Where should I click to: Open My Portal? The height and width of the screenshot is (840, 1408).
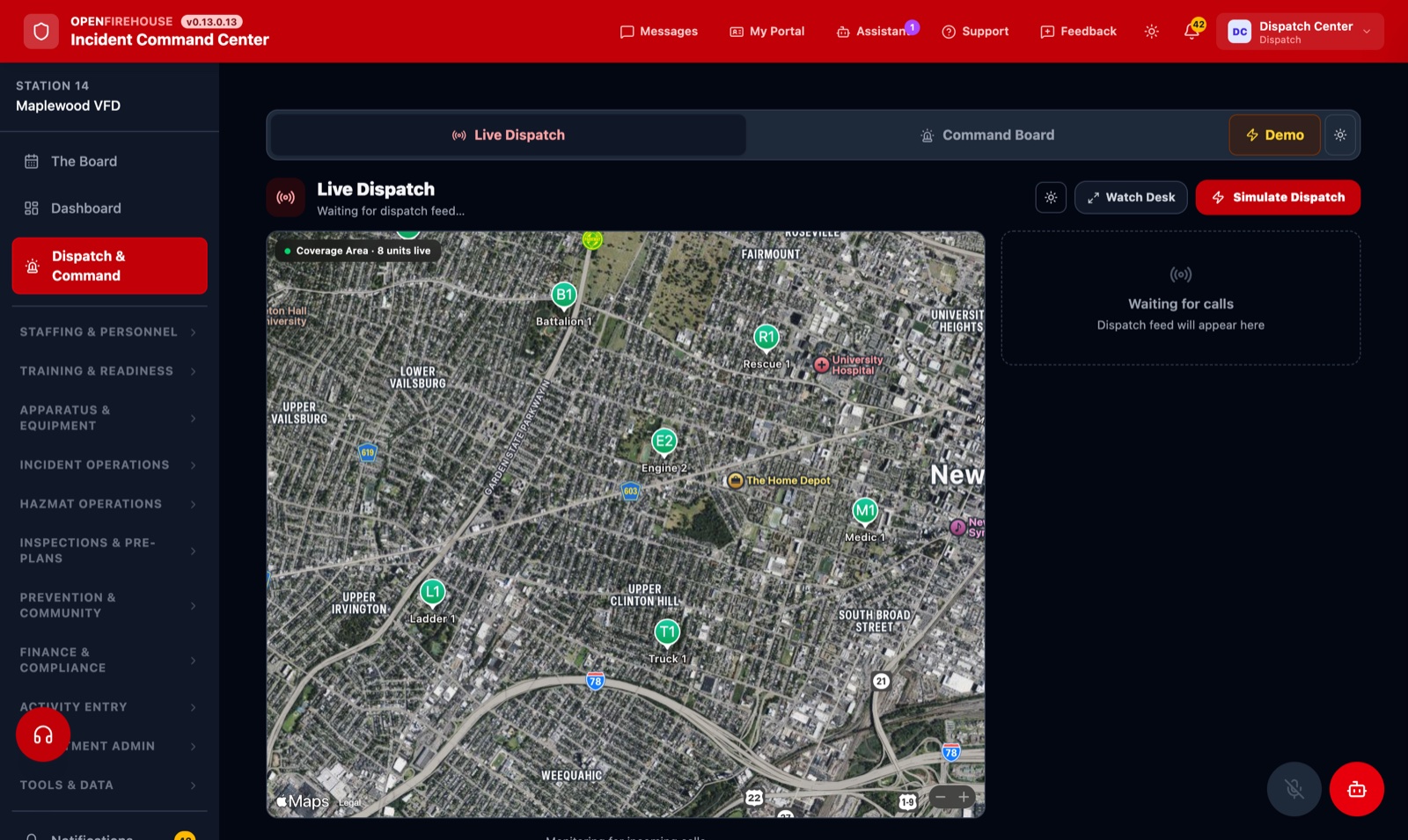click(x=767, y=32)
